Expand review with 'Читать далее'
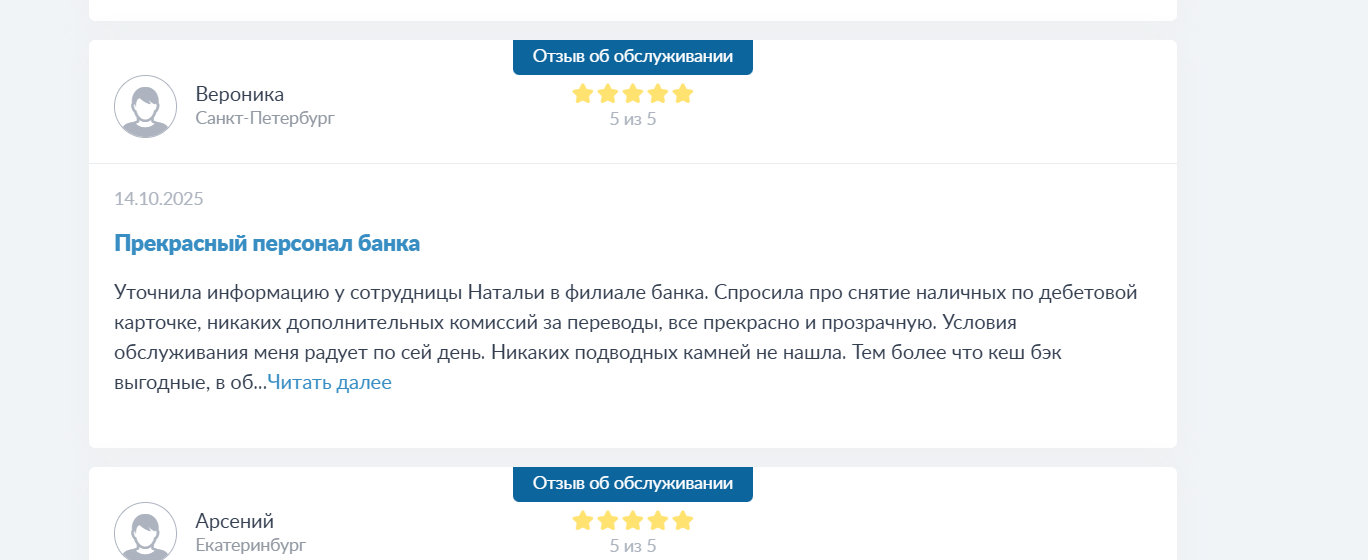Viewport: 1368px width, 560px height. (x=329, y=382)
